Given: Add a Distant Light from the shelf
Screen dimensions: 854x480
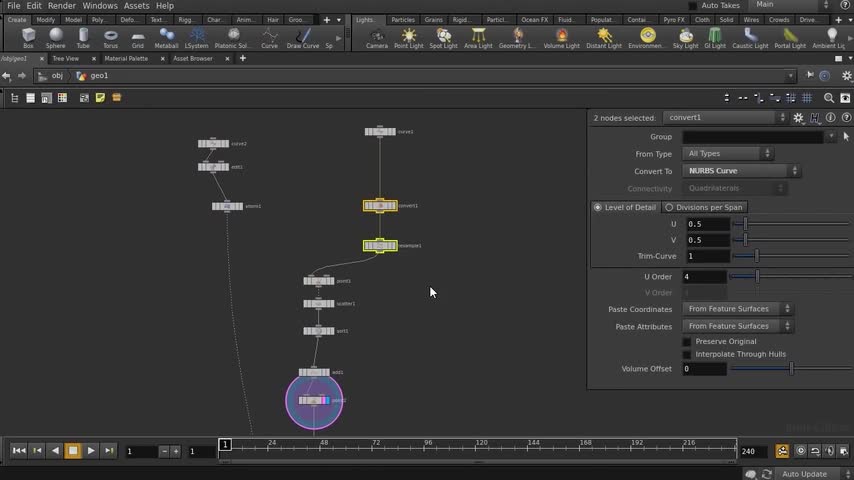Looking at the screenshot, I should pyautogui.click(x=604, y=38).
